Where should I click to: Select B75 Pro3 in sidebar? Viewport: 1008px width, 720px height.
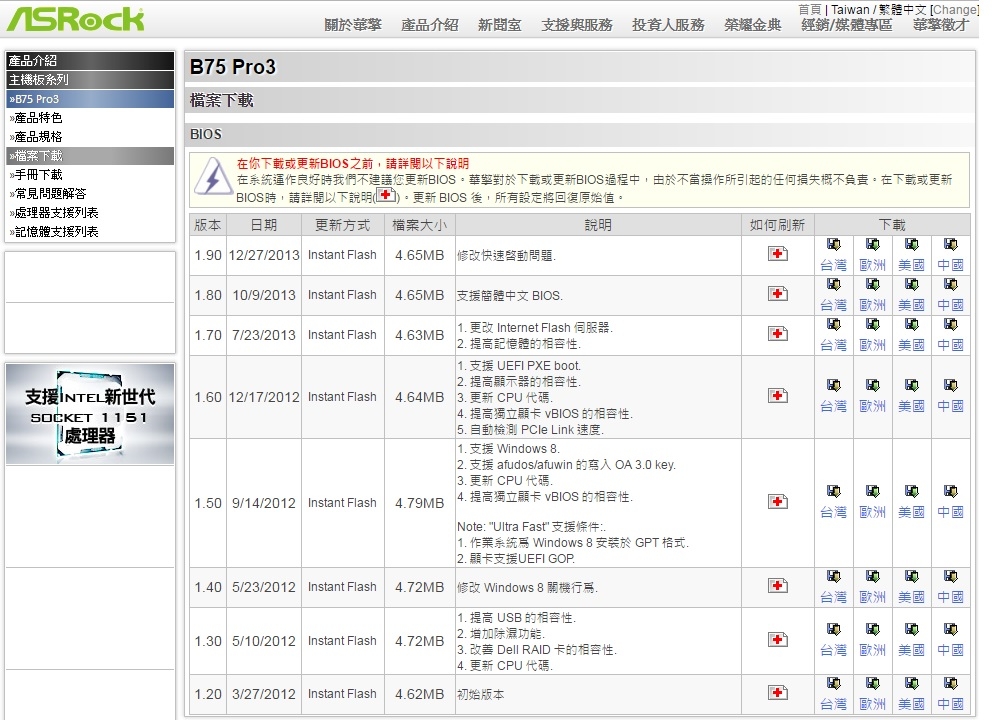90,99
